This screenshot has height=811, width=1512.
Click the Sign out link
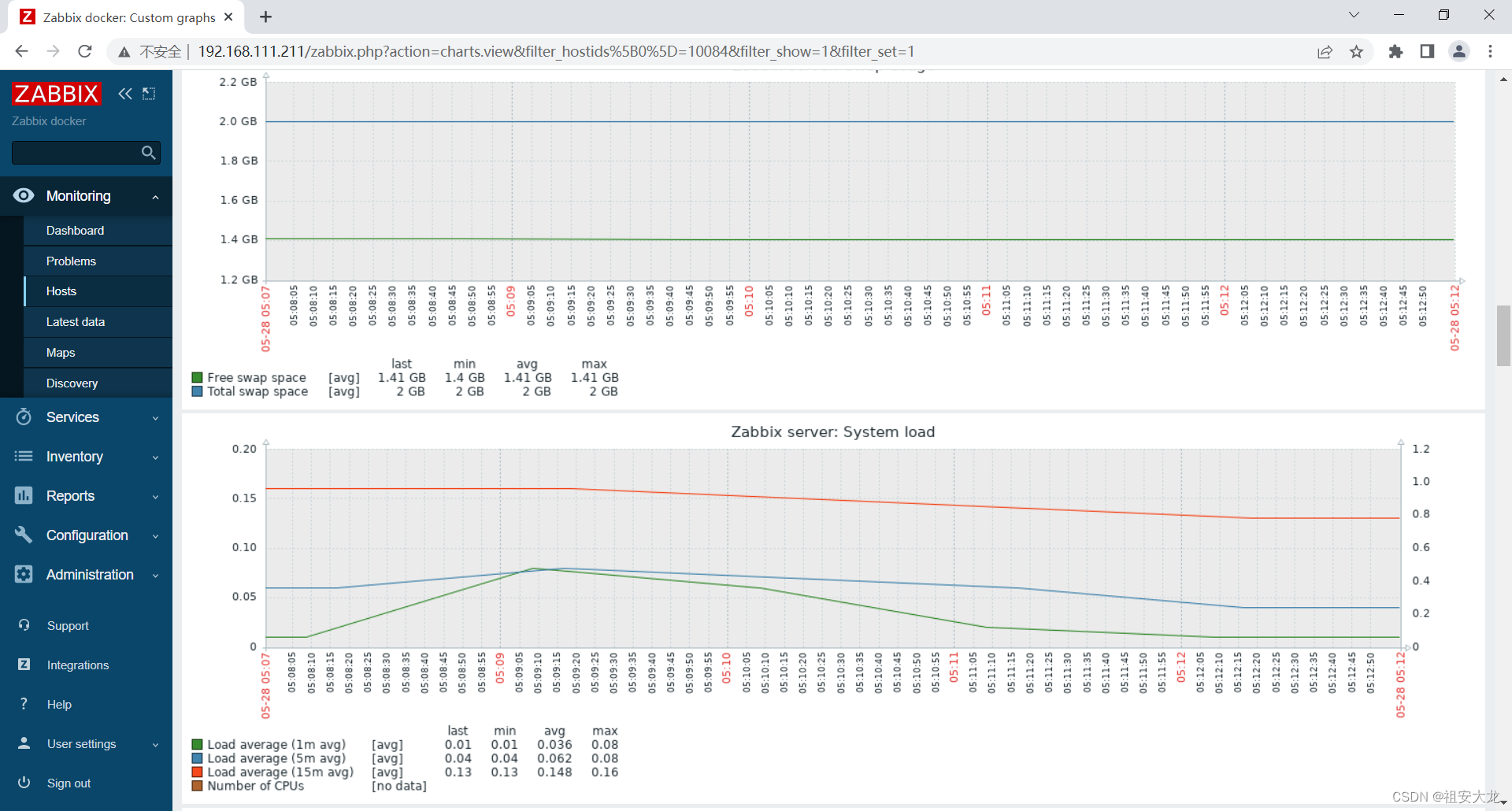(x=69, y=783)
